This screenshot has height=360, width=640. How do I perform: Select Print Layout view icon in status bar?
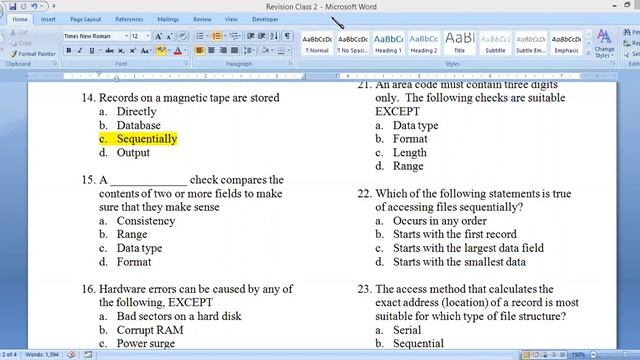pos(527,355)
